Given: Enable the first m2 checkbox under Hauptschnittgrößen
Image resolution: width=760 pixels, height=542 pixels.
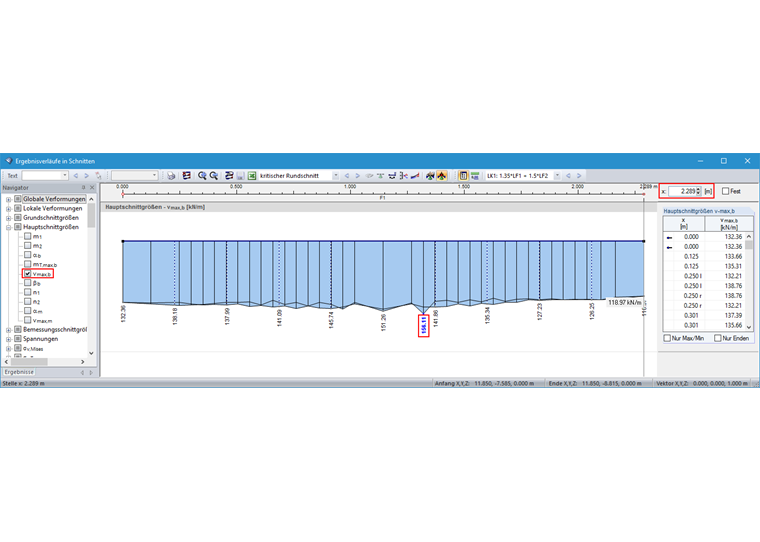Looking at the screenshot, I should click(x=28, y=245).
